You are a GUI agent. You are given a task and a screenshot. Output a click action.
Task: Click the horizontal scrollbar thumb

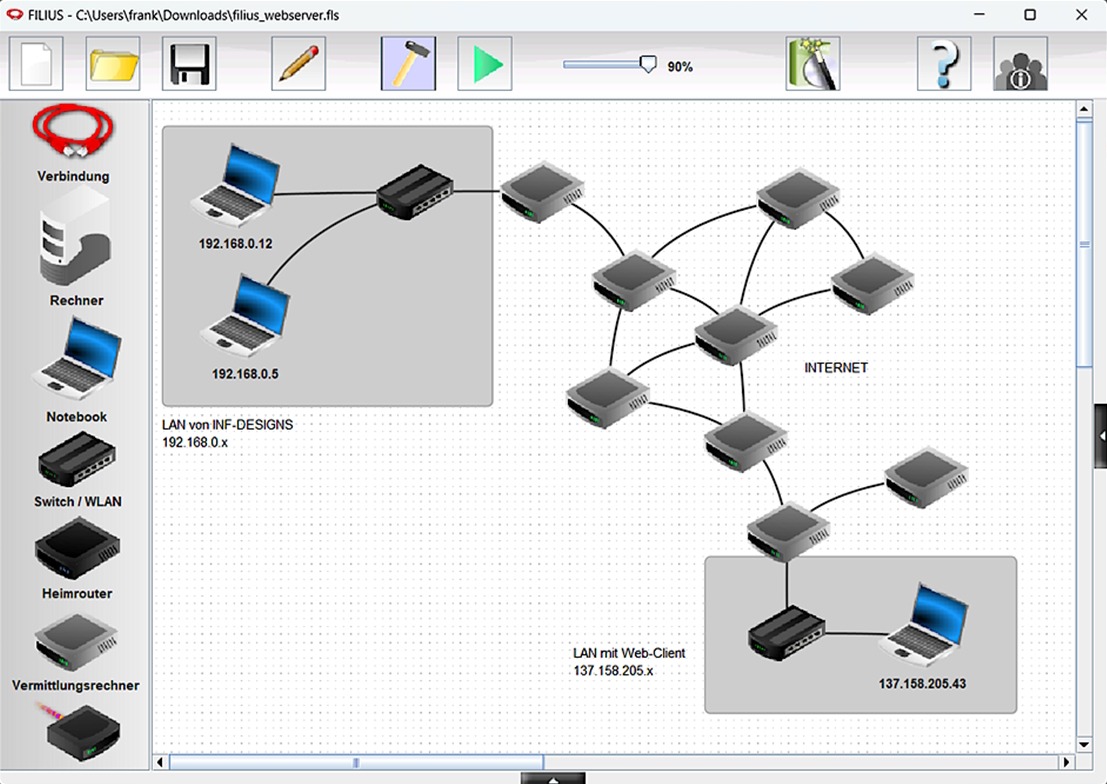[x=356, y=762]
